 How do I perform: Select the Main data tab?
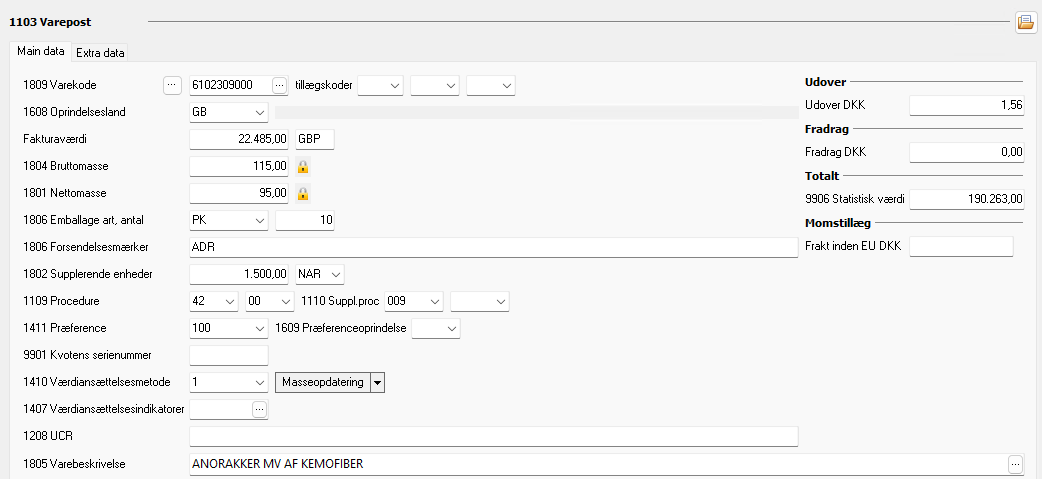[x=41, y=51]
